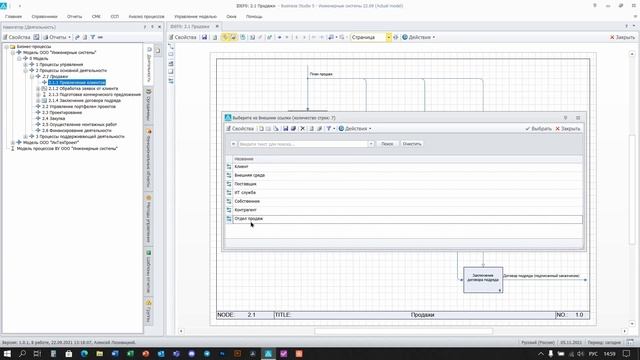
Task: Switch to the Оргединицы side tab
Action: 149,105
